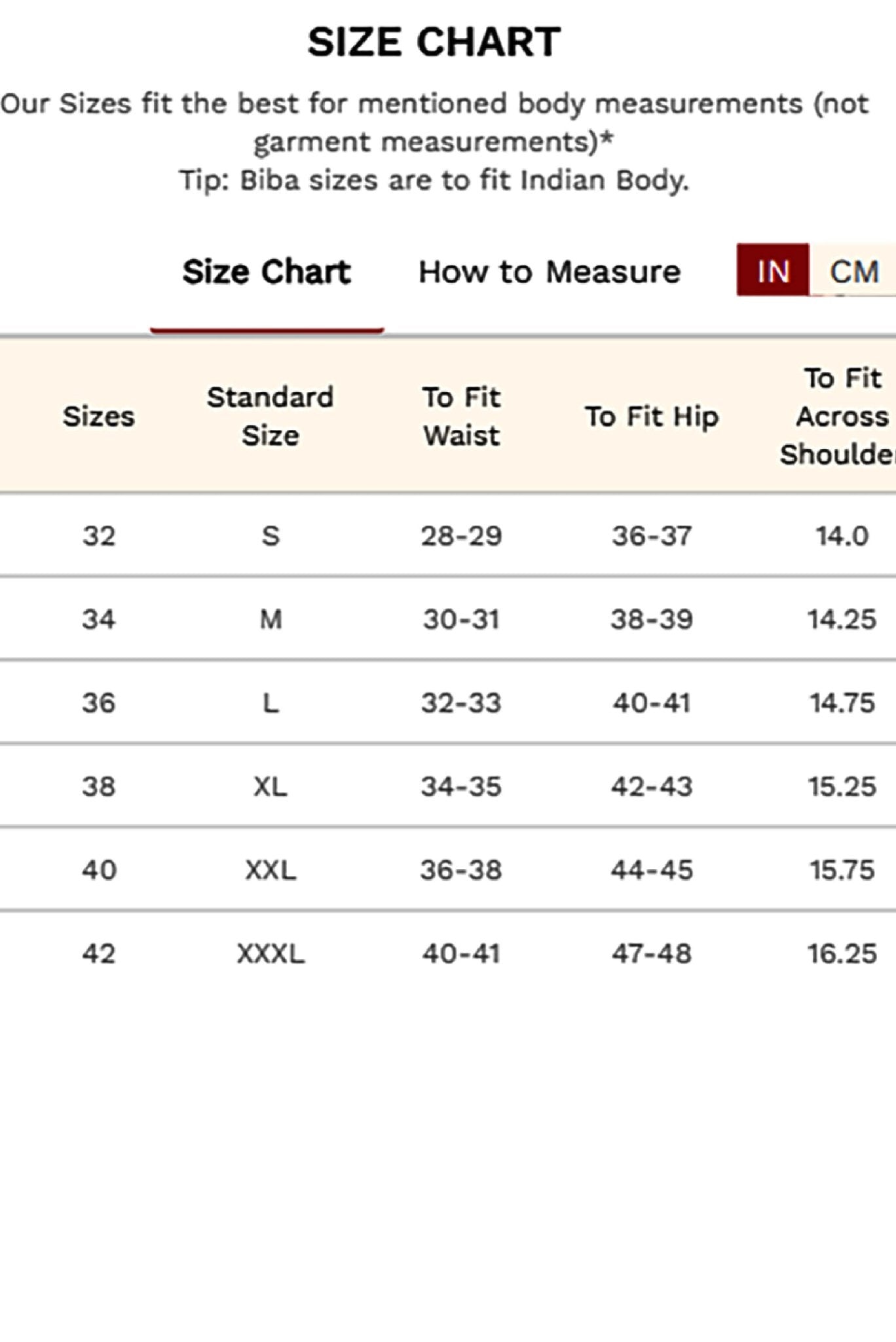The height and width of the screenshot is (1342, 896).
Task: Click the To Fit Hip header
Action: tap(652, 417)
